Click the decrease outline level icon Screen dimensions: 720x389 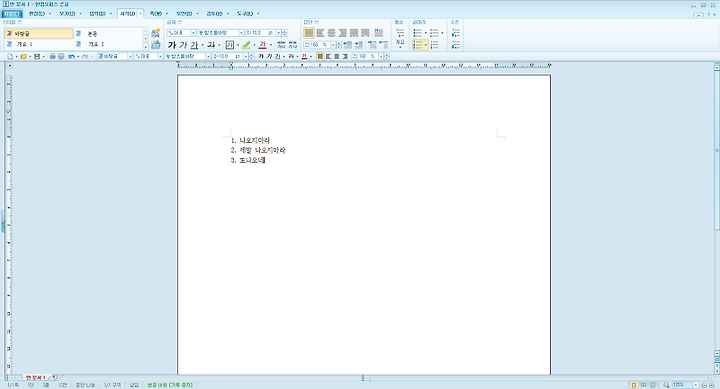pos(456,45)
